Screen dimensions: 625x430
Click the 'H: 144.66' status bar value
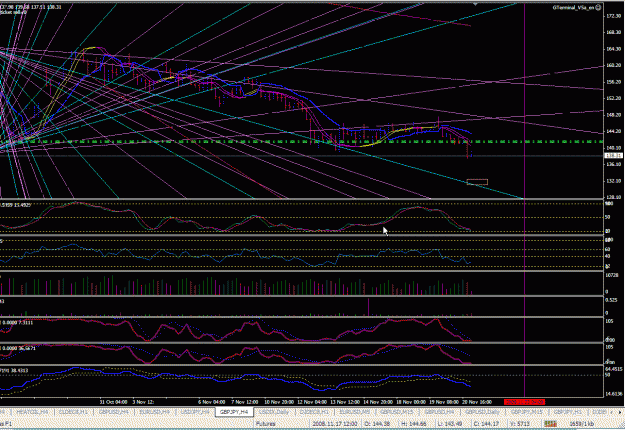(x=413, y=424)
